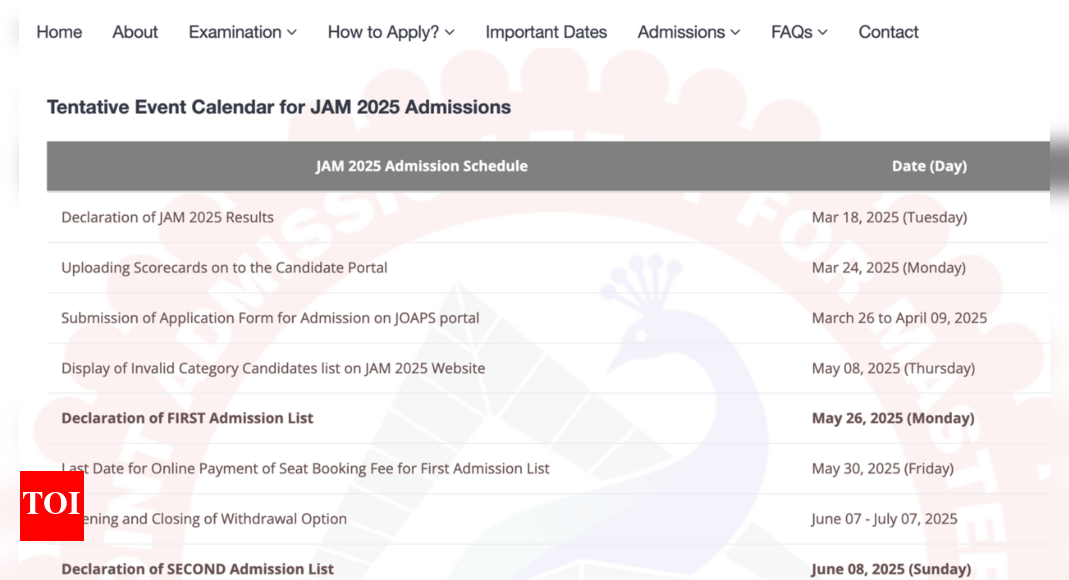The image size is (1069, 580).
Task: Select the Important Dates menu item
Action: tap(546, 32)
